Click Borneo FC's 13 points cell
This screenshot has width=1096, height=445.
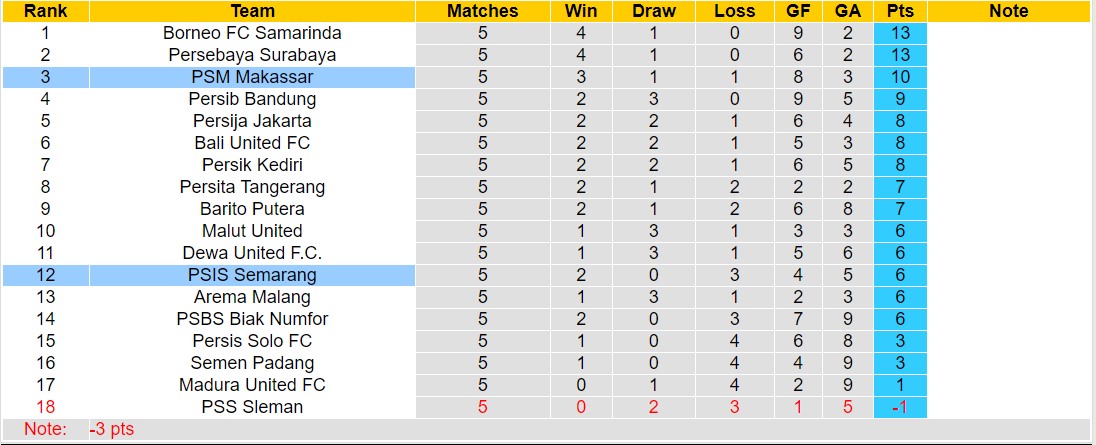pyautogui.click(x=900, y=33)
